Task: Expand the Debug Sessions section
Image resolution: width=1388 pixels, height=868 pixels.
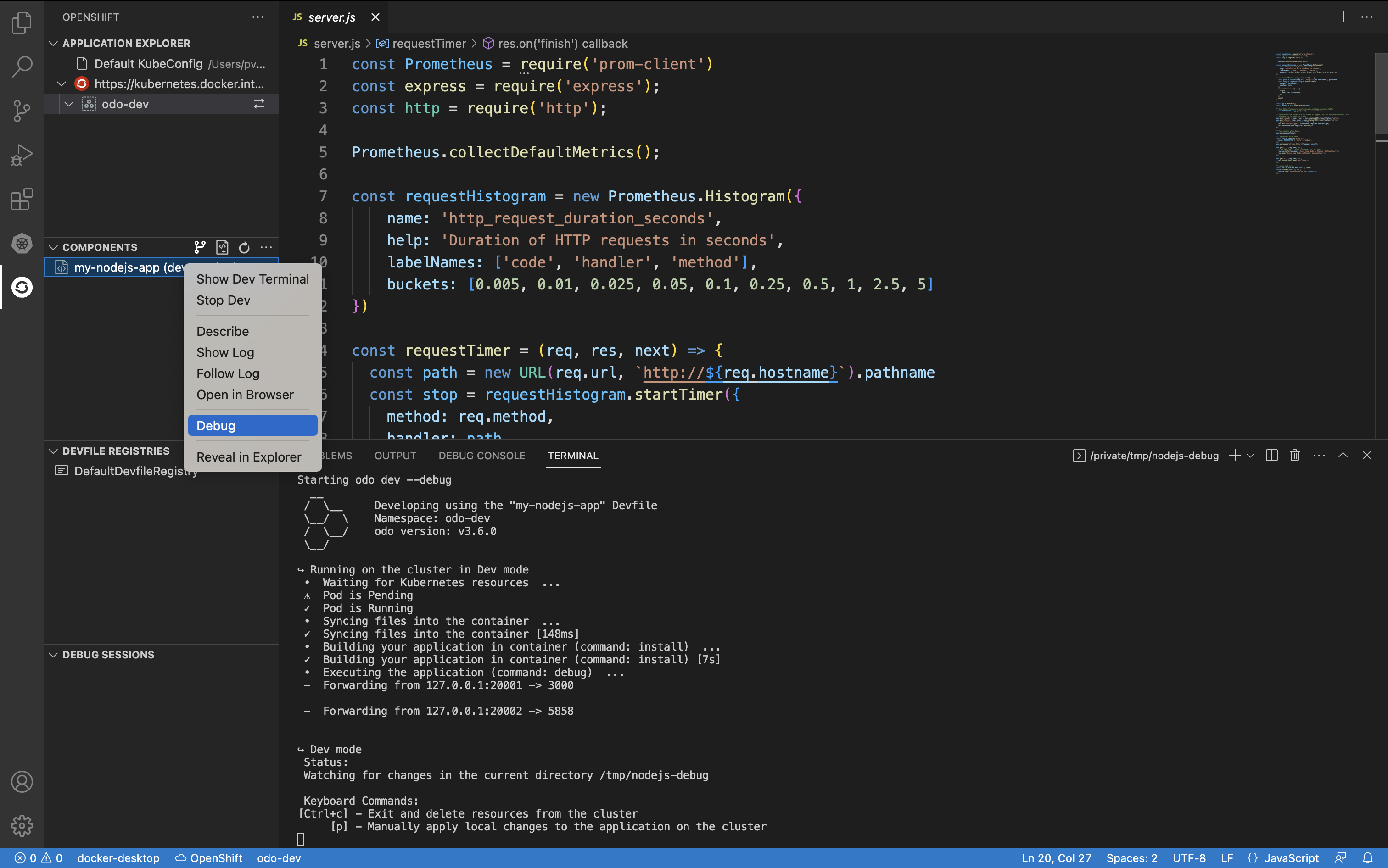Action: [53, 655]
